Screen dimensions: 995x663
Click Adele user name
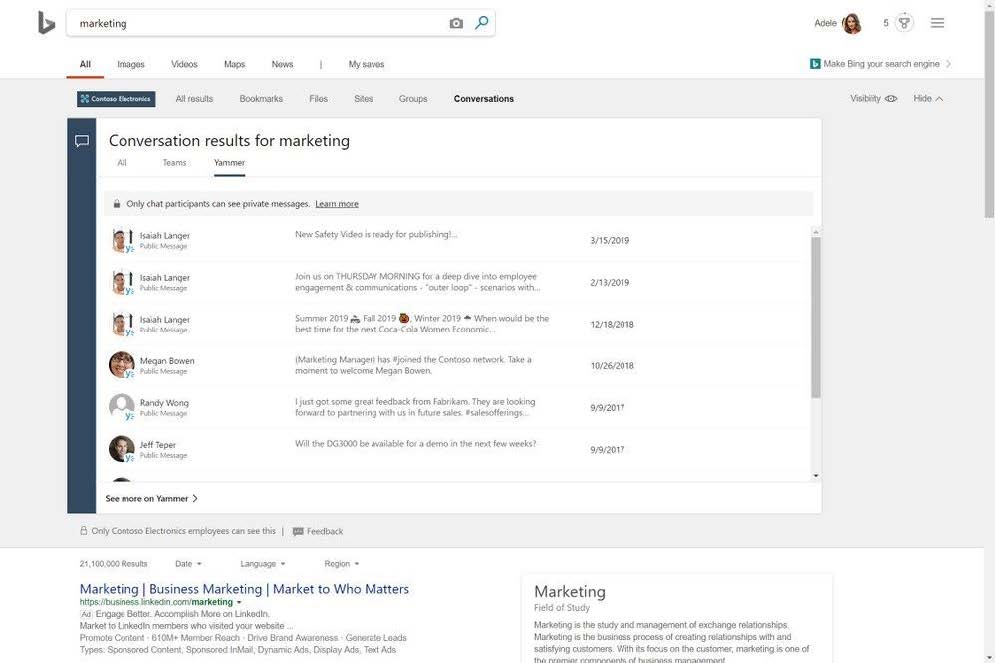click(825, 23)
